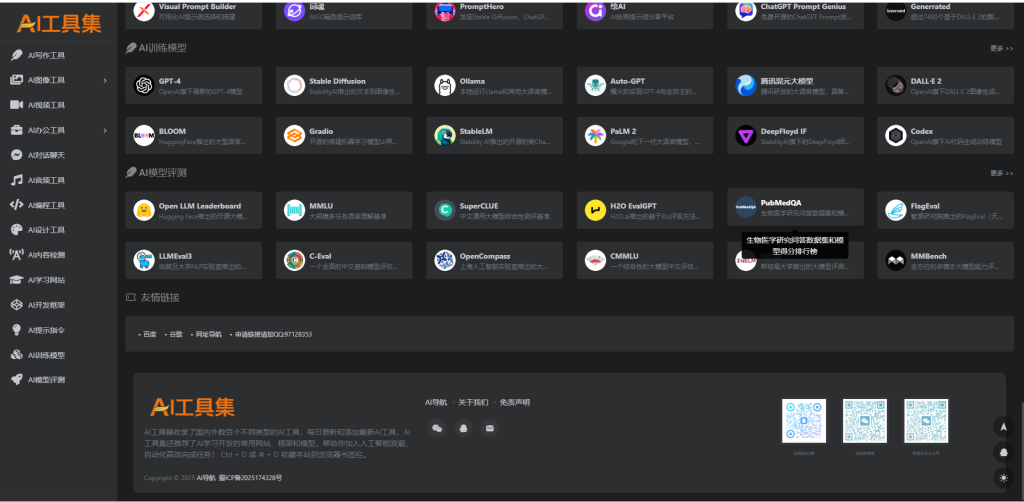Expand the AI图像工具 sidebar submenu
Image resolution: width=1024 pixels, height=502 pixels.
(105, 80)
